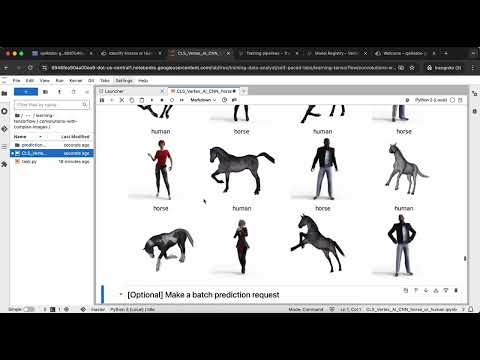Copy the selected cell from the notebook toolbar

132,100
